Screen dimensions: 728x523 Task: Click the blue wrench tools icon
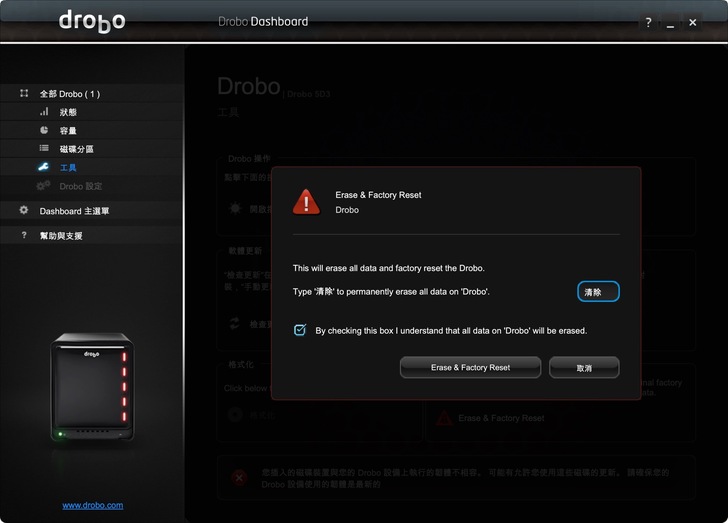(x=44, y=167)
